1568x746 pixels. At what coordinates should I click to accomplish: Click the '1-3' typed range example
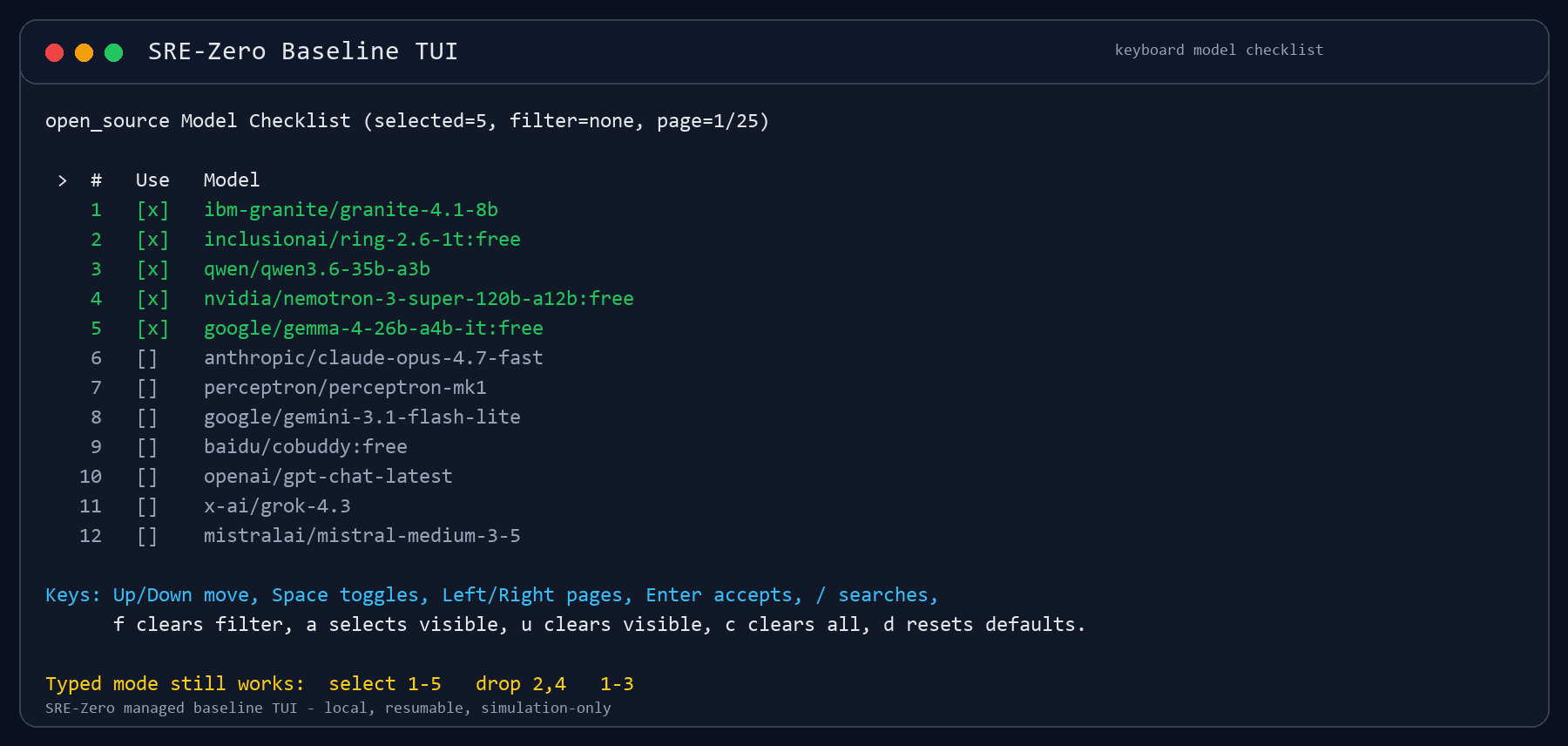point(617,684)
